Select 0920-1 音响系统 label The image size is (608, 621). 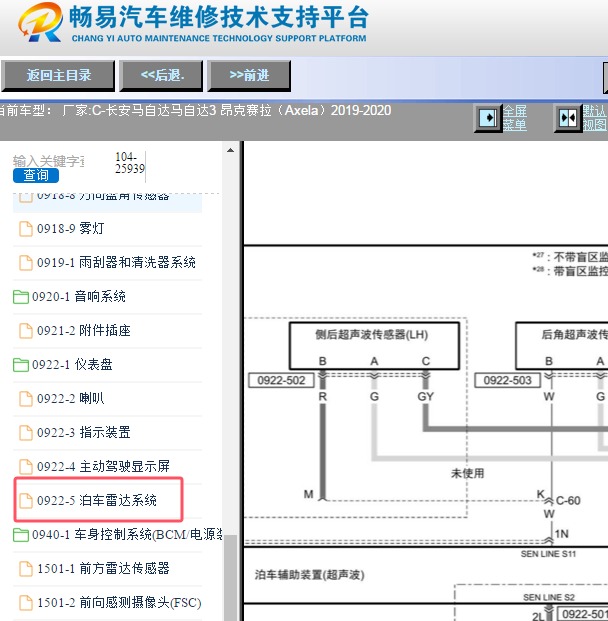(79, 296)
